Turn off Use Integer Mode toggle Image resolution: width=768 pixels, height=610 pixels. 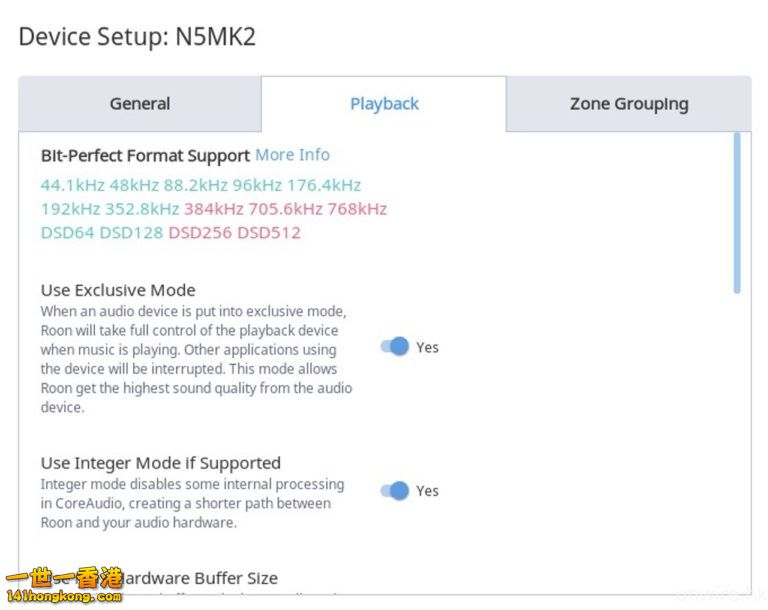click(395, 491)
